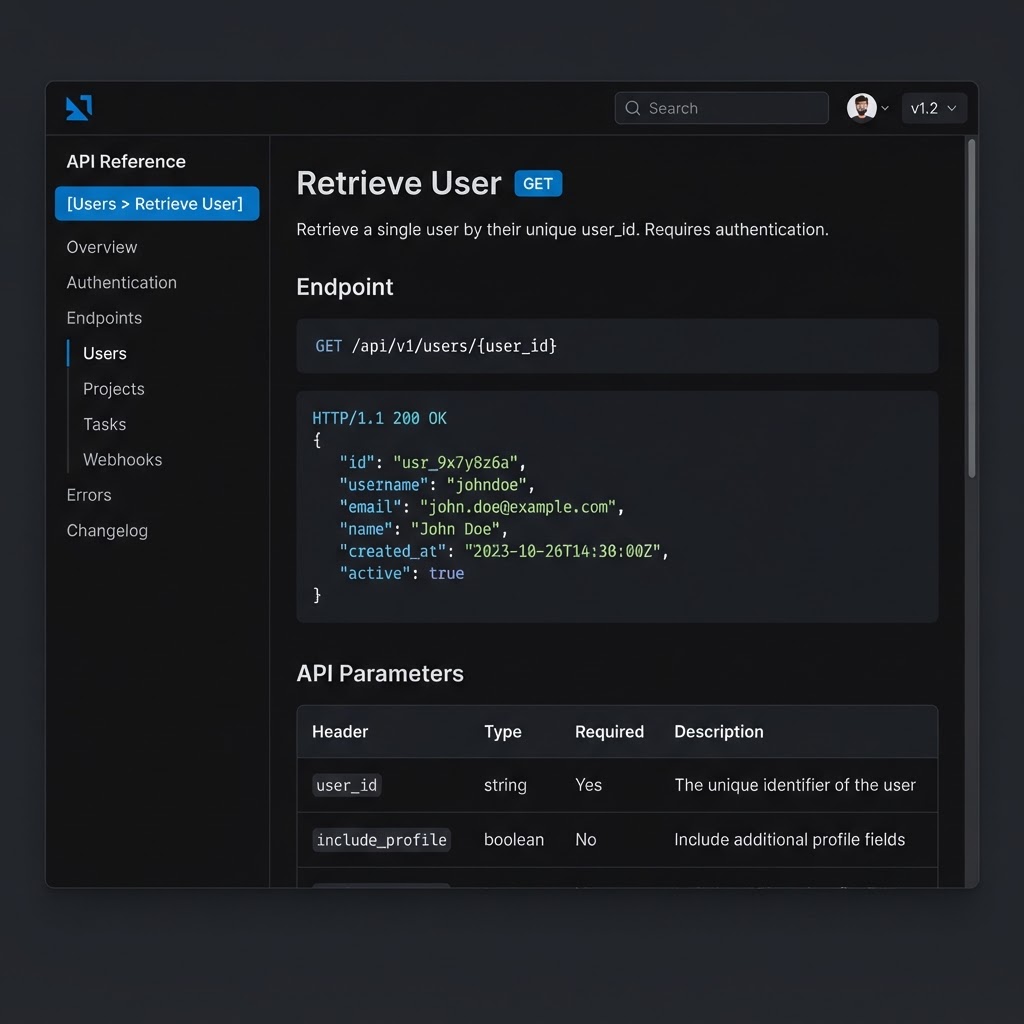Screen dimensions: 1024x1024
Task: Click the boolean type cell
Action: tap(514, 840)
